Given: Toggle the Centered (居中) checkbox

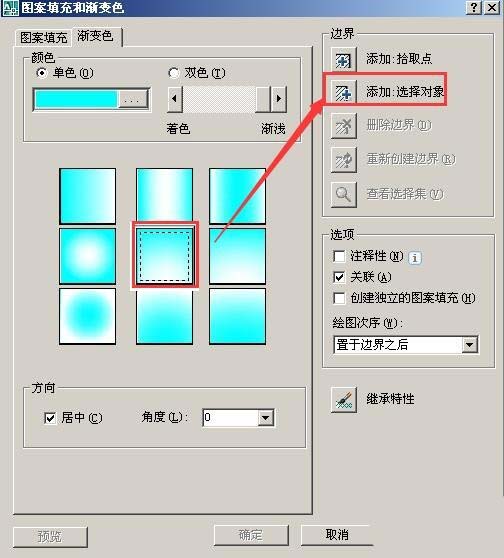Looking at the screenshot, I should [50, 418].
